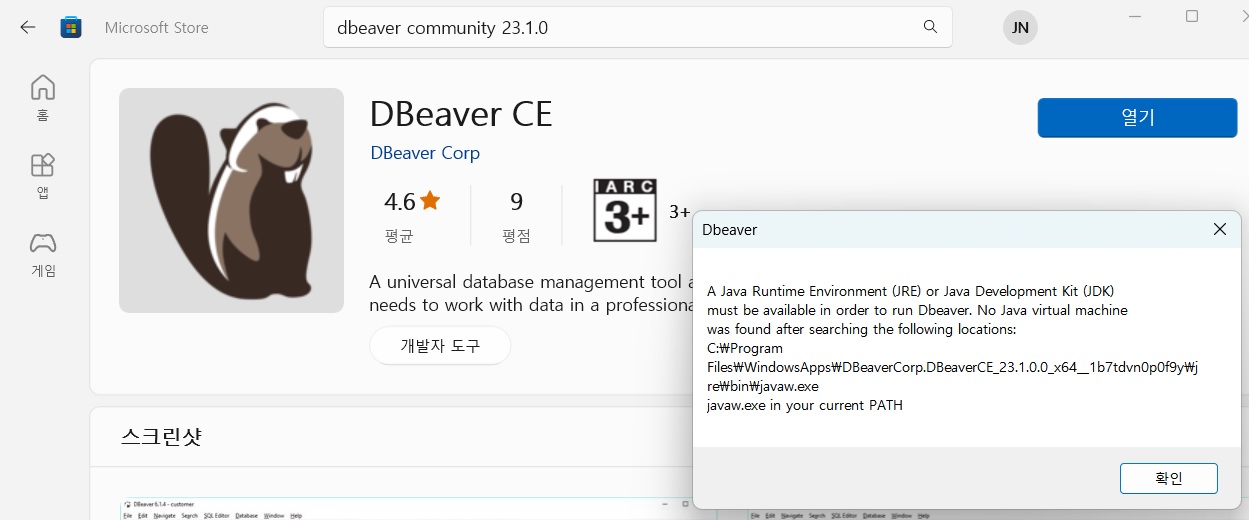The width and height of the screenshot is (1249, 520).
Task: Click the 스크린샷 section heading
Action: coord(162,437)
